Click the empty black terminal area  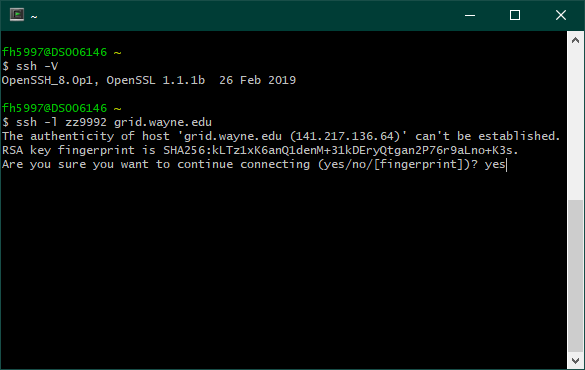coord(284,269)
